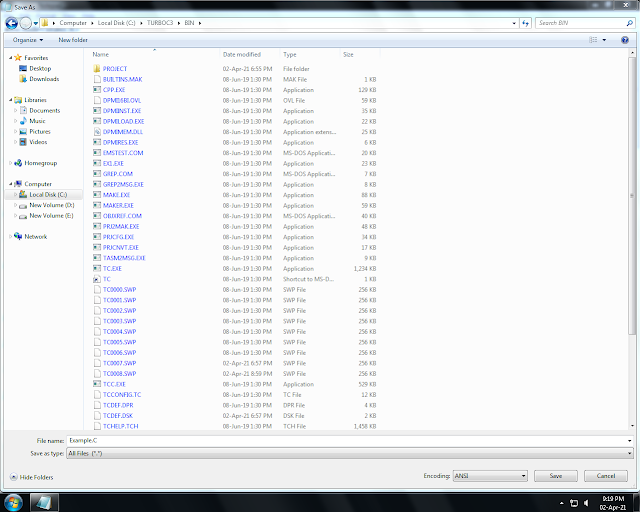Open the File name dropdown arrow
Screen dimensions: 640x512
[x=630, y=441]
